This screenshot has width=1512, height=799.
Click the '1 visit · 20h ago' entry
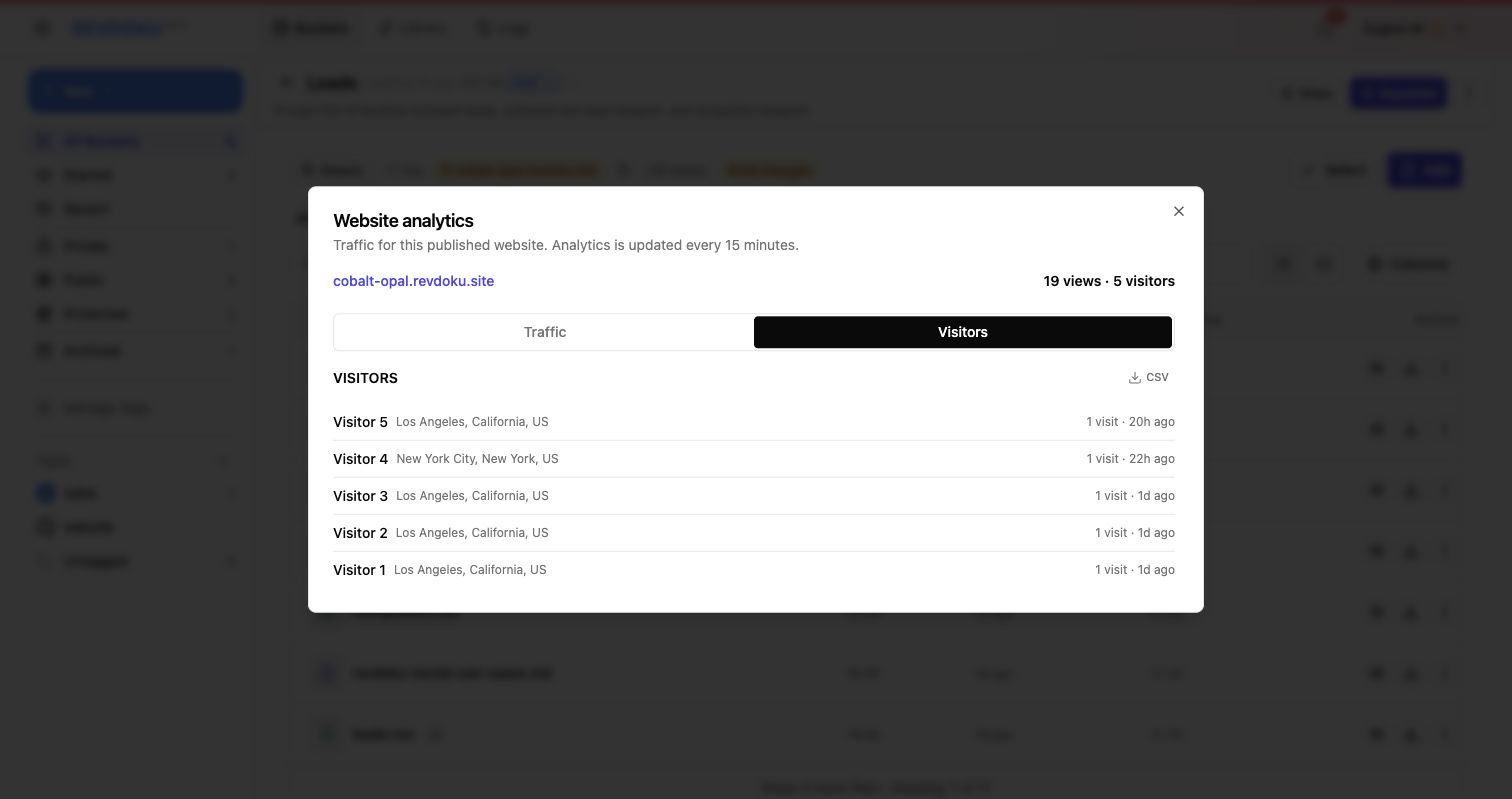[x=1130, y=422]
